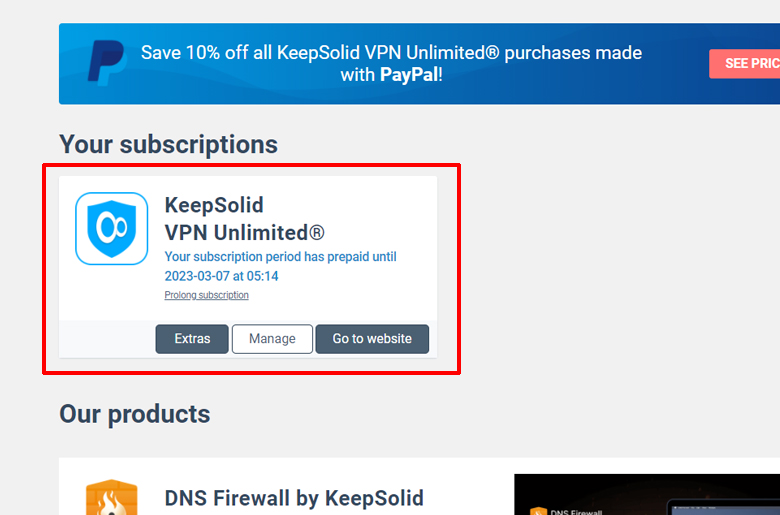Click the VPN Unlimited blue shield icon
The width and height of the screenshot is (780, 515).
pos(111,228)
